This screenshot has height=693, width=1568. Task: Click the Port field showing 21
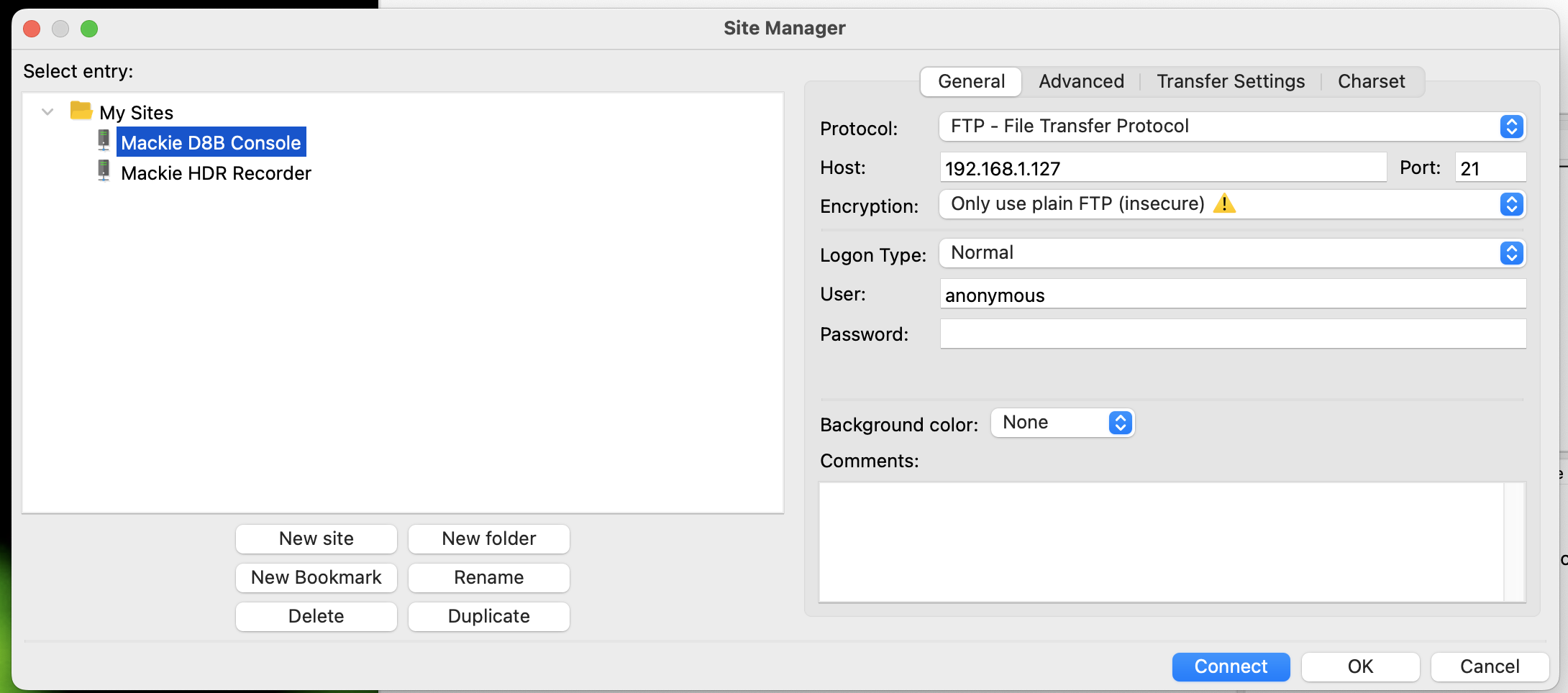click(1490, 167)
